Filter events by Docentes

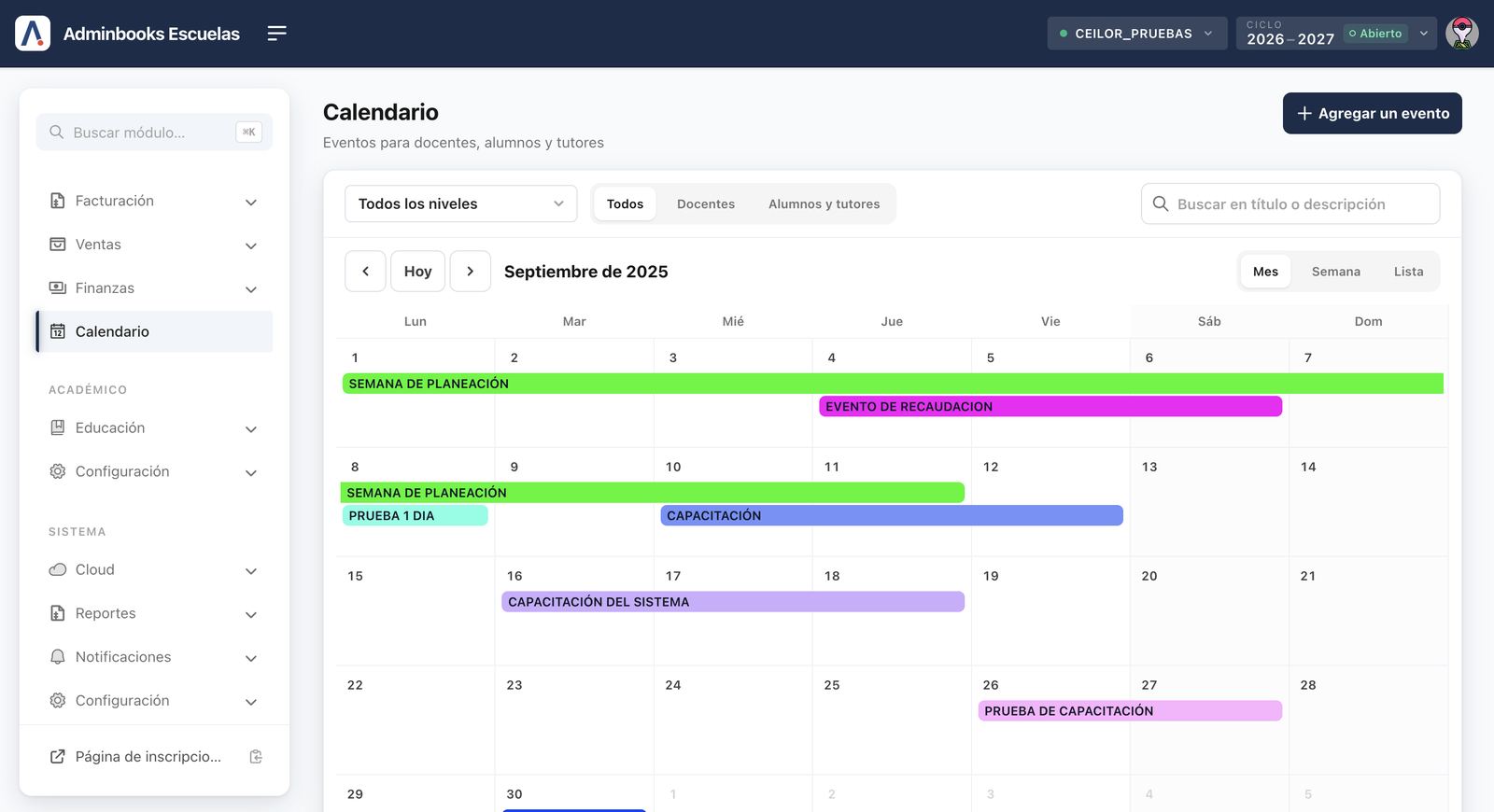point(706,203)
